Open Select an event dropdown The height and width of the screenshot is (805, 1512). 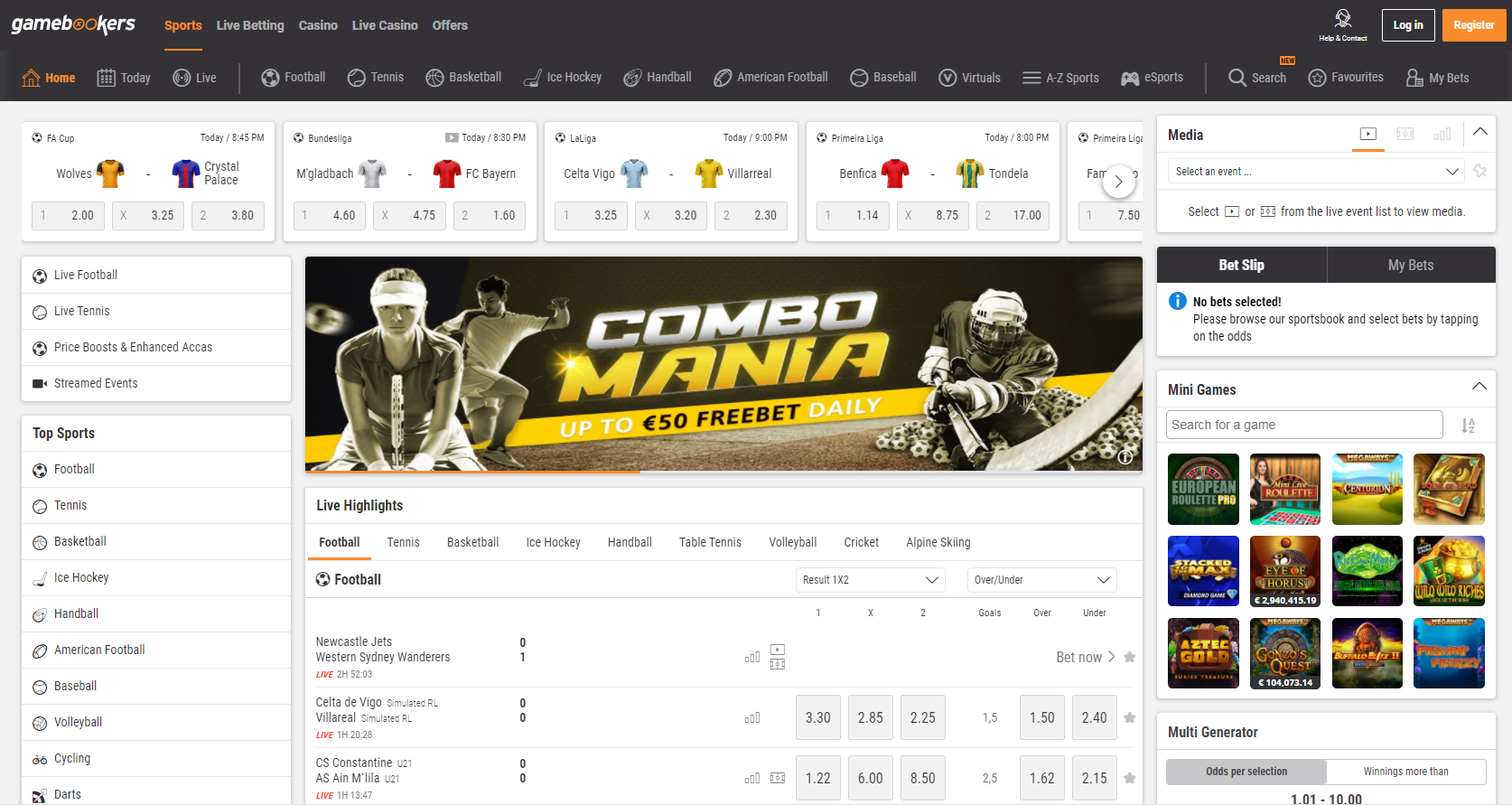click(x=1316, y=171)
